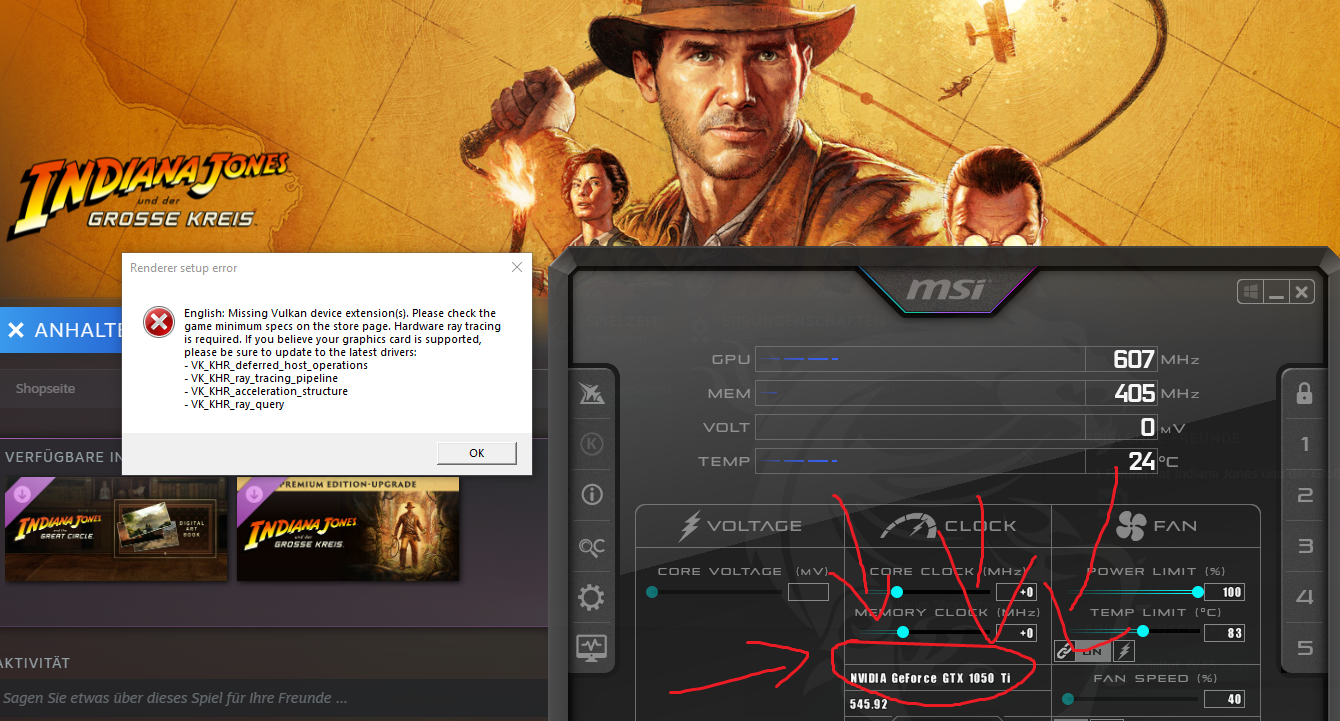Minimize the MSI Afterburner window
This screenshot has width=1340, height=721.
click(x=1276, y=292)
